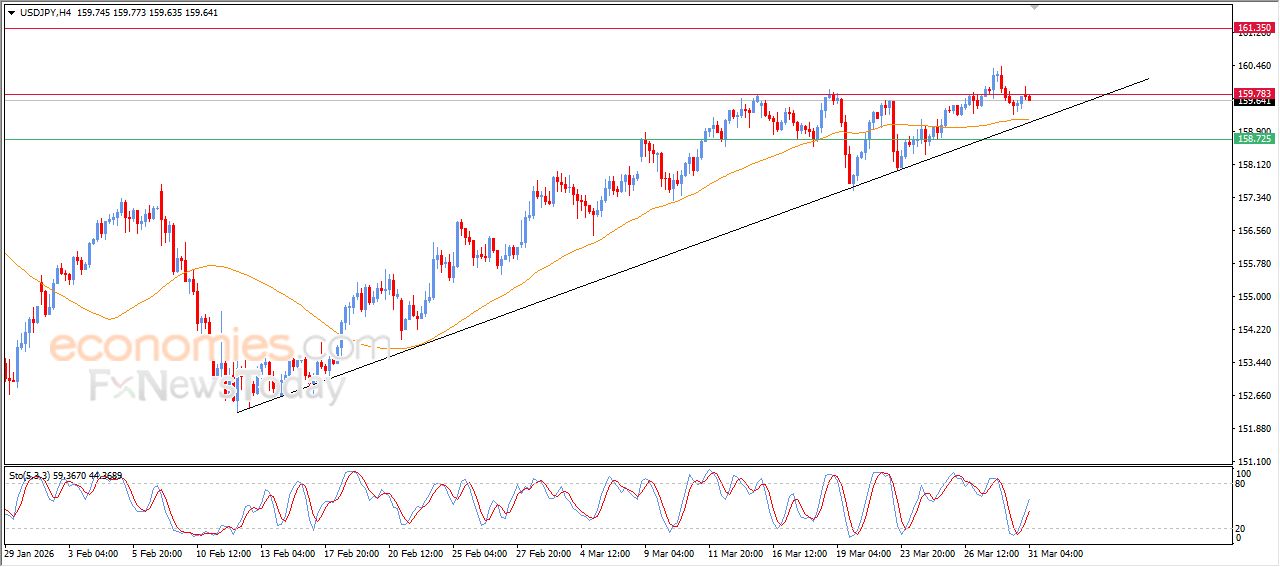Click the 29 Jan 2026 date label
1280x567 pixels.
29,553
